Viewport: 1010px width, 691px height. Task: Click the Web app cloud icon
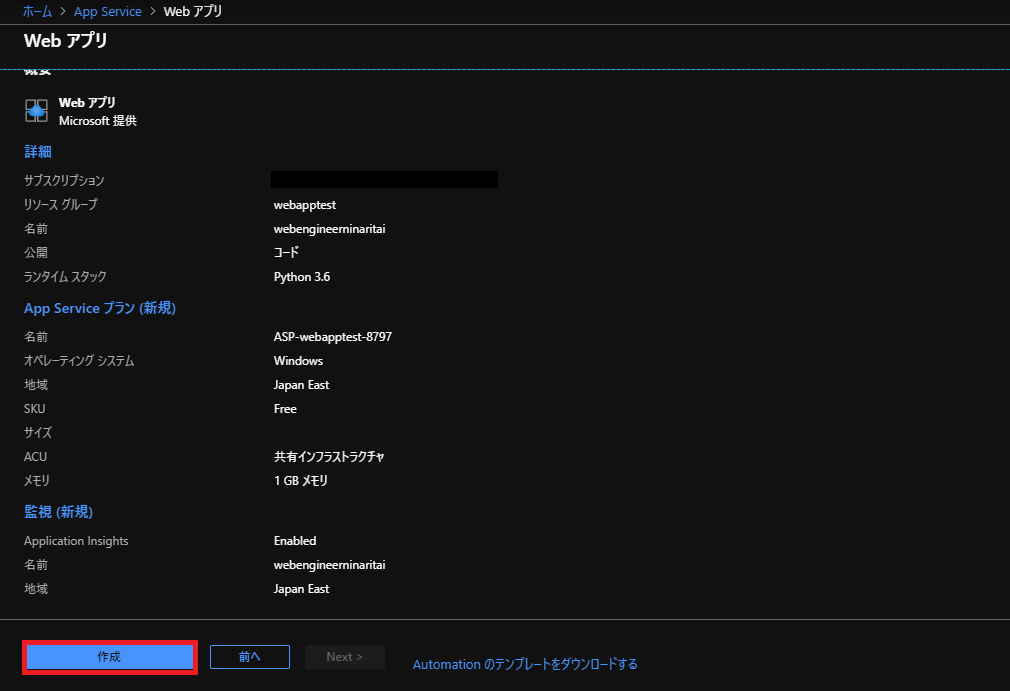[x=36, y=111]
